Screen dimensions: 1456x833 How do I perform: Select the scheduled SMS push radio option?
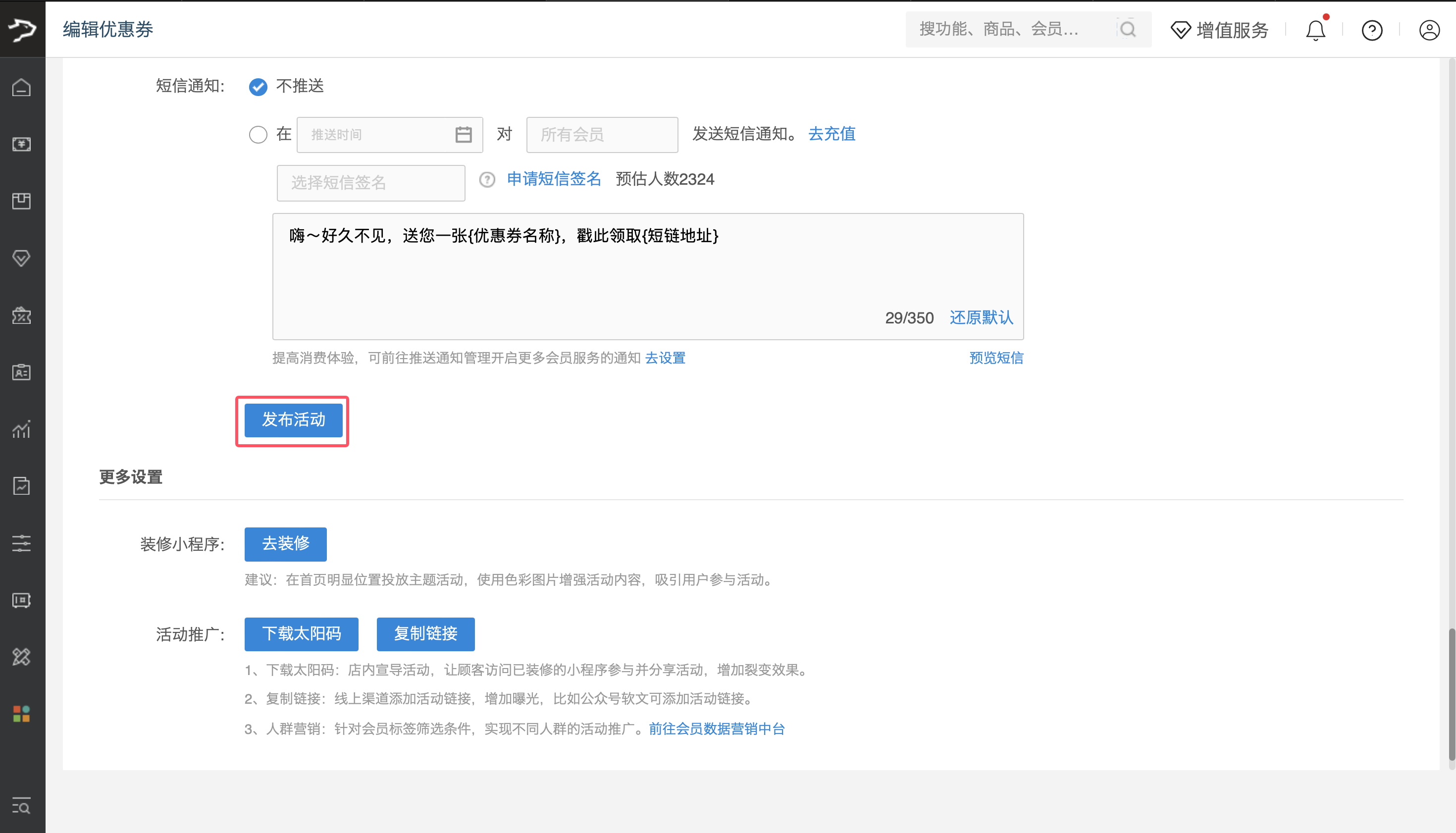click(258, 134)
